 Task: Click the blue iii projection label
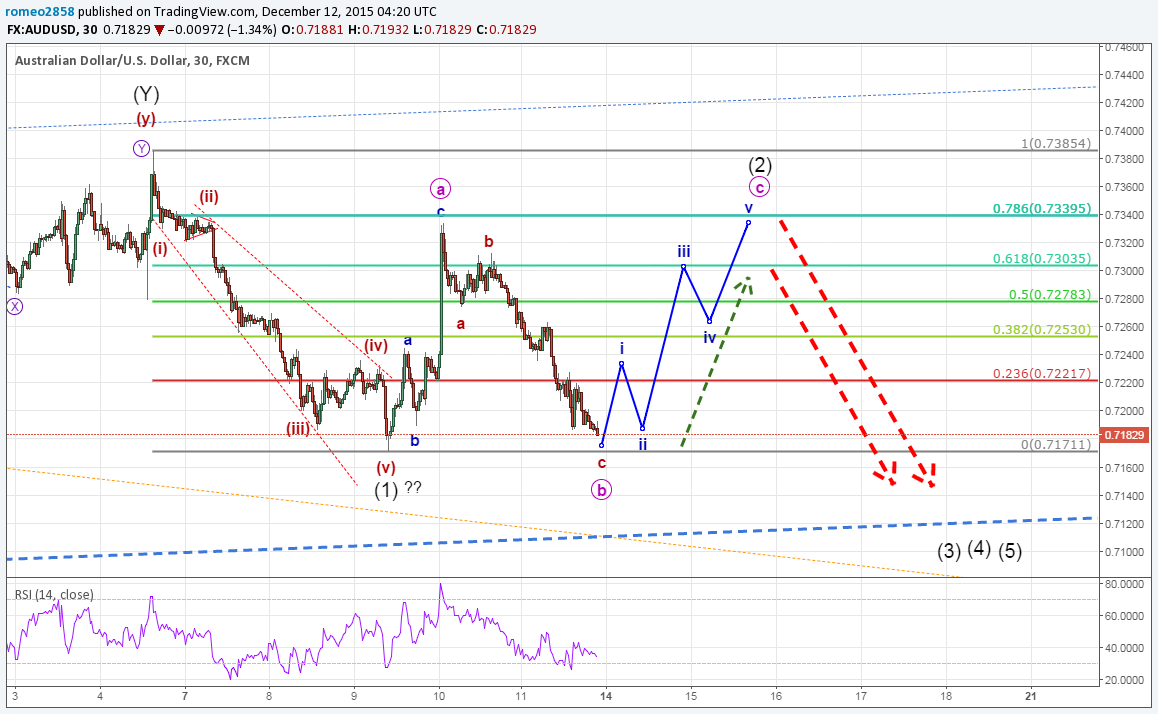pyautogui.click(x=684, y=251)
